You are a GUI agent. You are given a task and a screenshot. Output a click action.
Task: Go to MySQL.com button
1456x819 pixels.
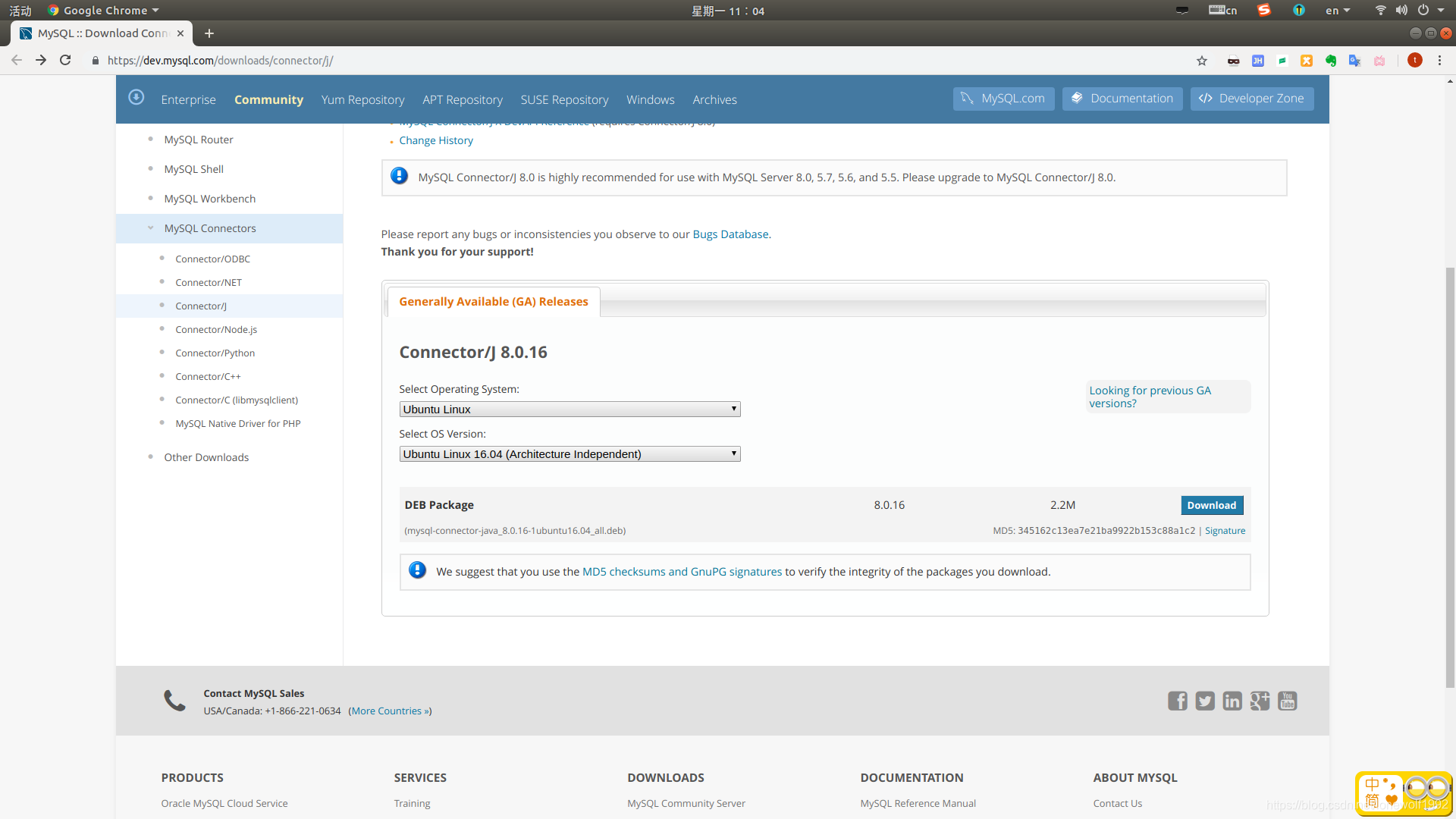pyautogui.click(x=1003, y=99)
